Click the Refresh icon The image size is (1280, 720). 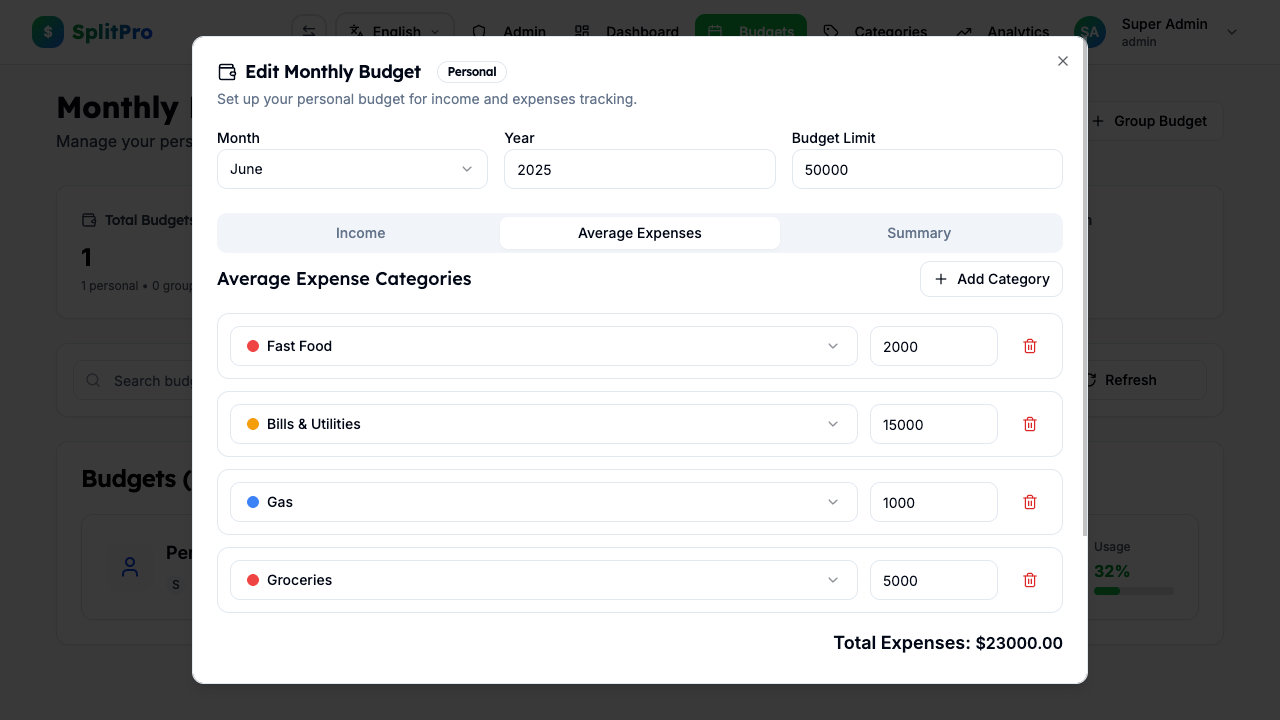1091,379
